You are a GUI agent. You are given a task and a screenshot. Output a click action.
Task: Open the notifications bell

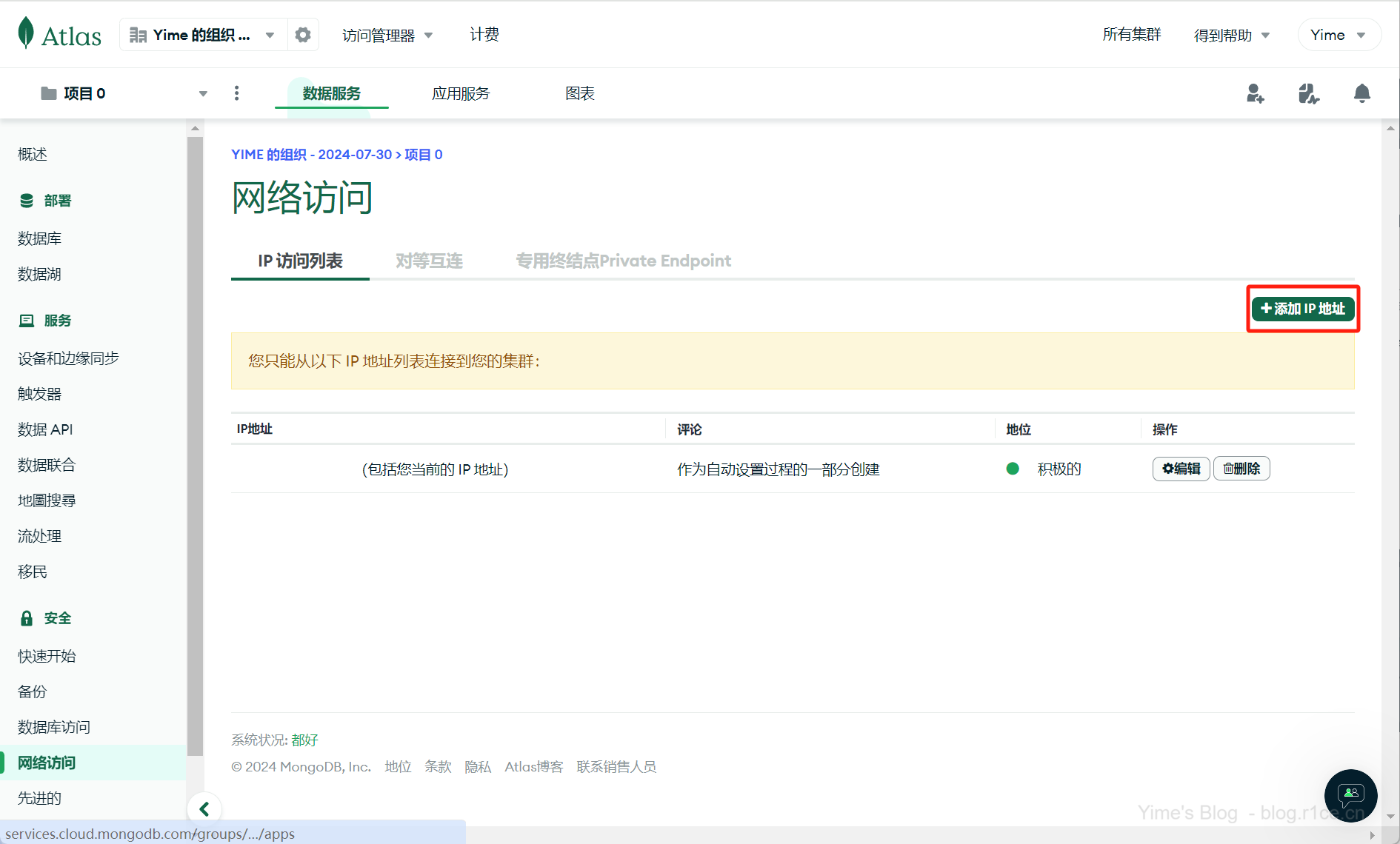coord(1361,93)
